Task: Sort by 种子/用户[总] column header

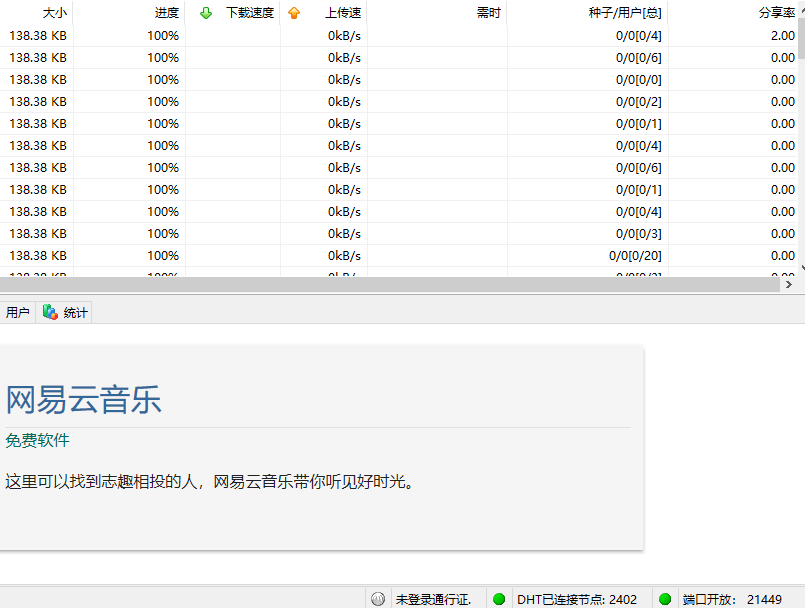Action: click(x=588, y=12)
